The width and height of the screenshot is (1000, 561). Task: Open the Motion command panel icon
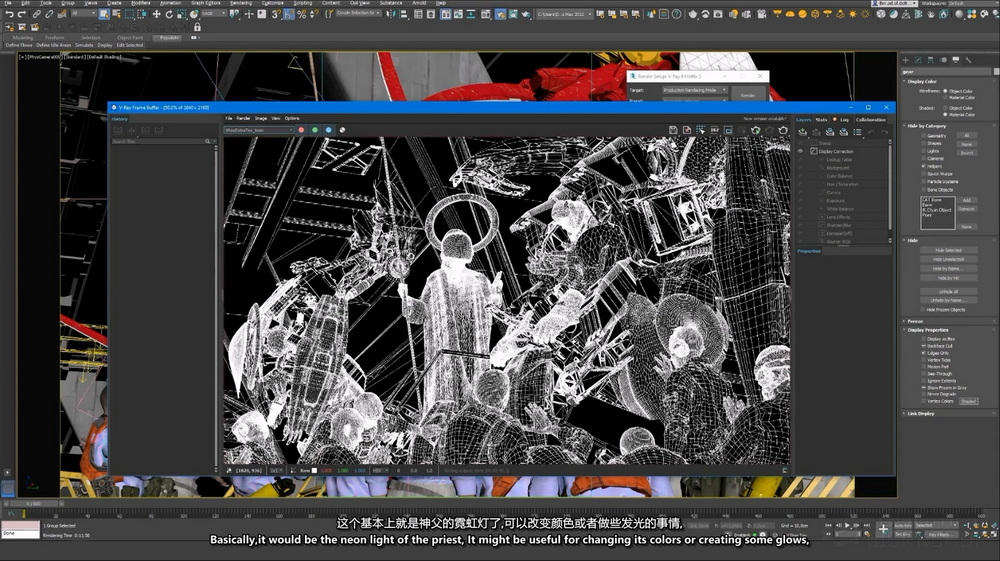point(943,60)
